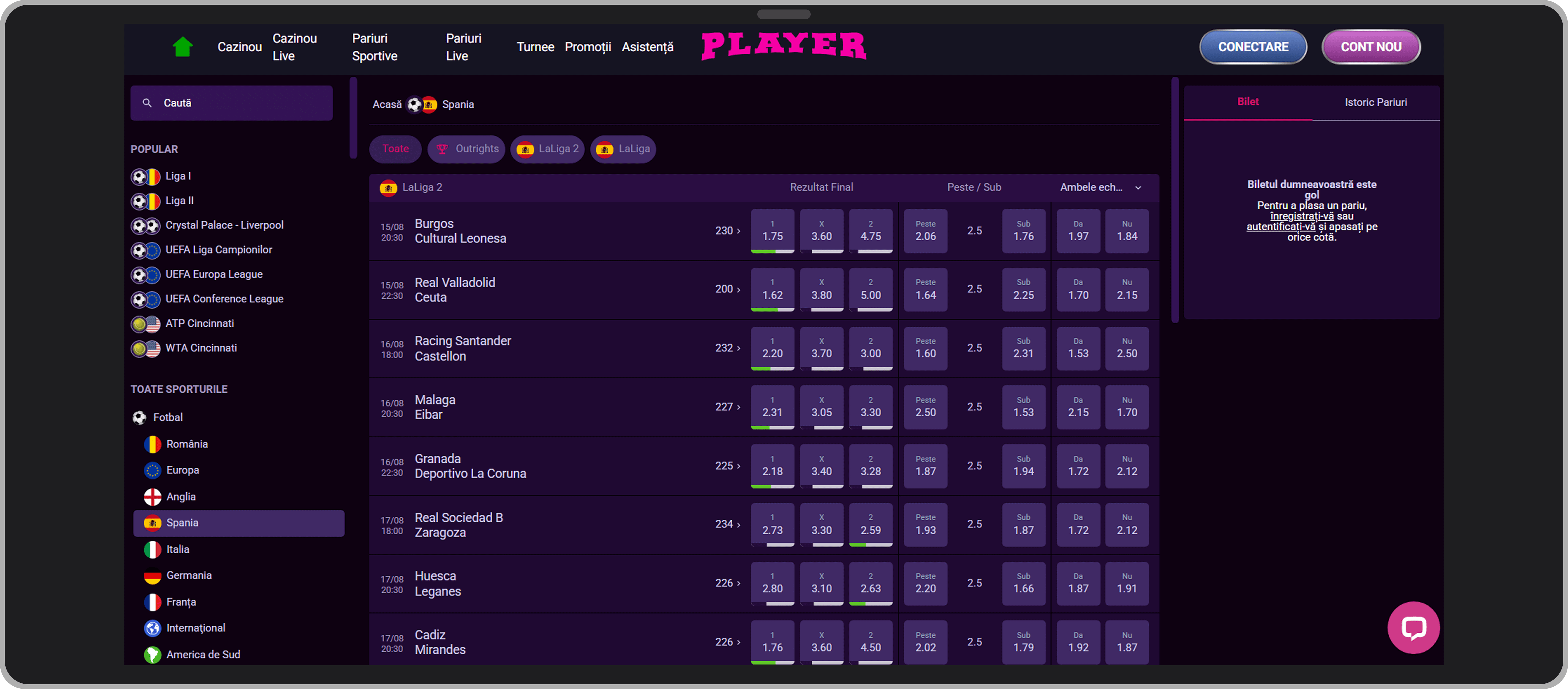The width and height of the screenshot is (1568, 689).
Task: Click the WTA Cincinnati tennis icon
Action: pos(146,349)
